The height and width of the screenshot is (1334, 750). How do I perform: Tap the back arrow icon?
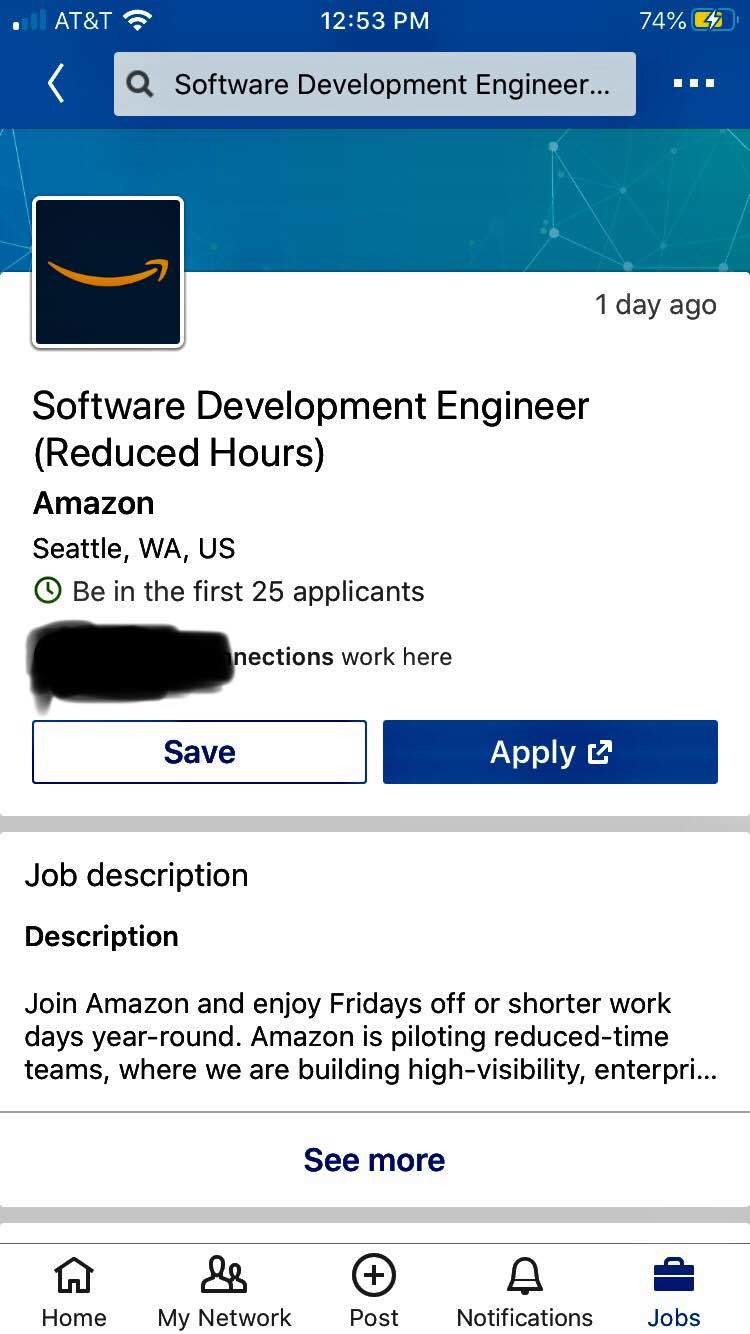tap(56, 84)
